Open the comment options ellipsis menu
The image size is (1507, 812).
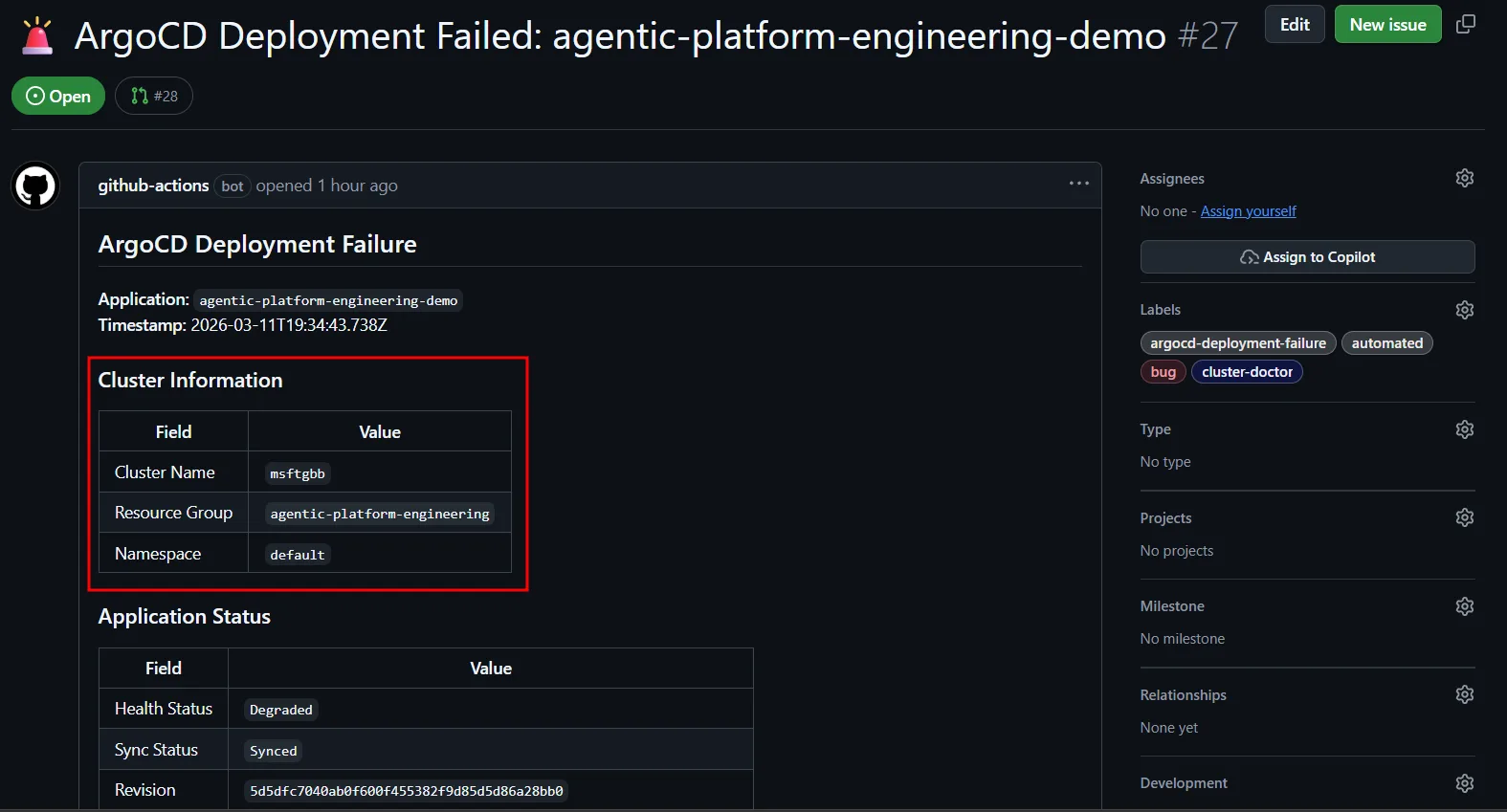click(x=1078, y=184)
